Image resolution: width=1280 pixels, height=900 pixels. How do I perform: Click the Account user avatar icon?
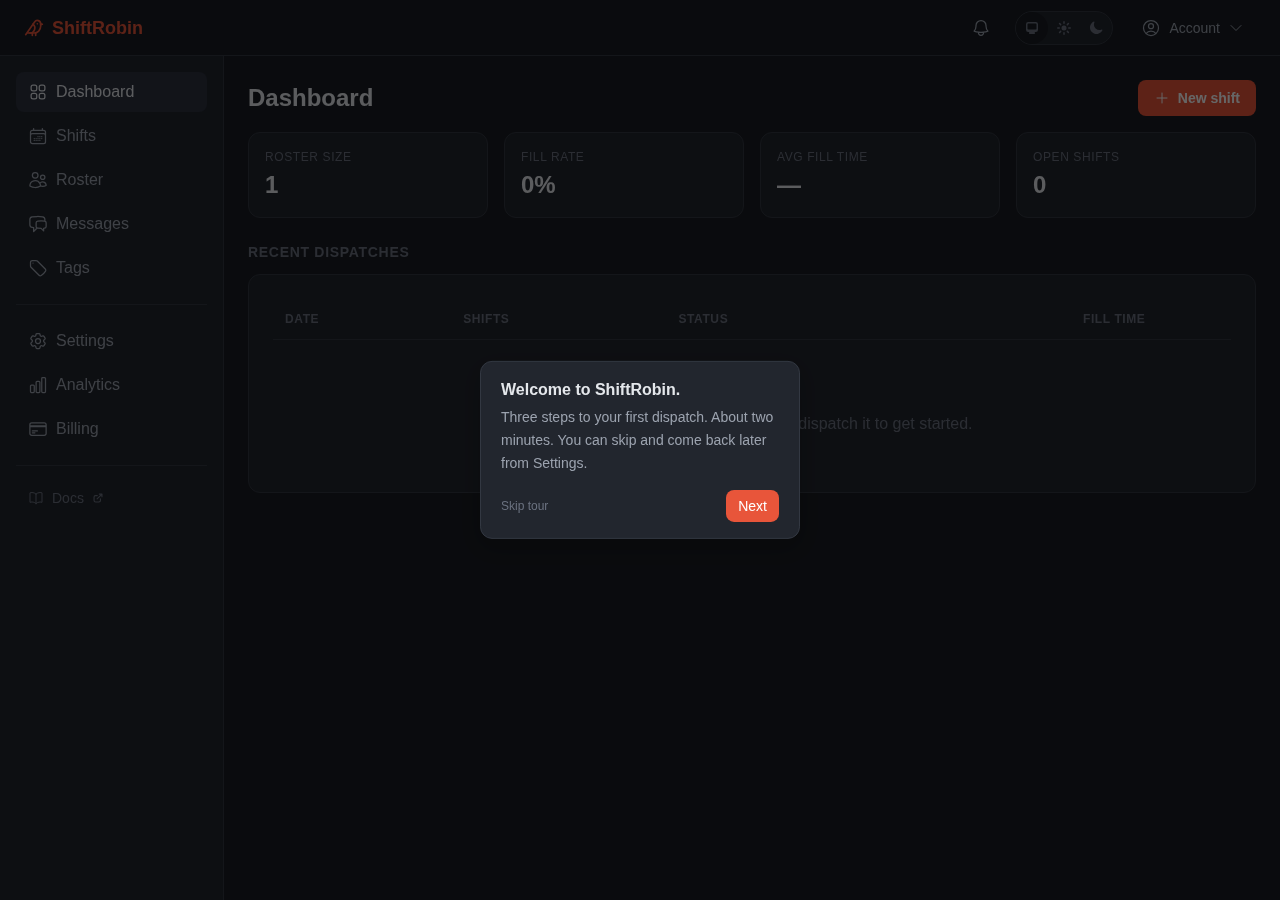tap(1151, 28)
